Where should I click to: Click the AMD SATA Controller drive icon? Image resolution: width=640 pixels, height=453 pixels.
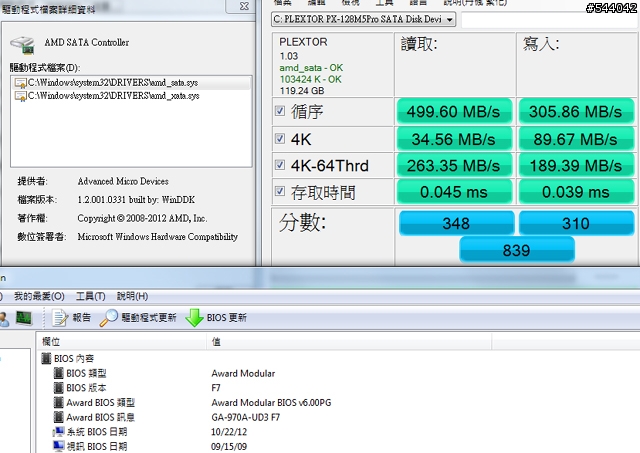(x=22, y=44)
